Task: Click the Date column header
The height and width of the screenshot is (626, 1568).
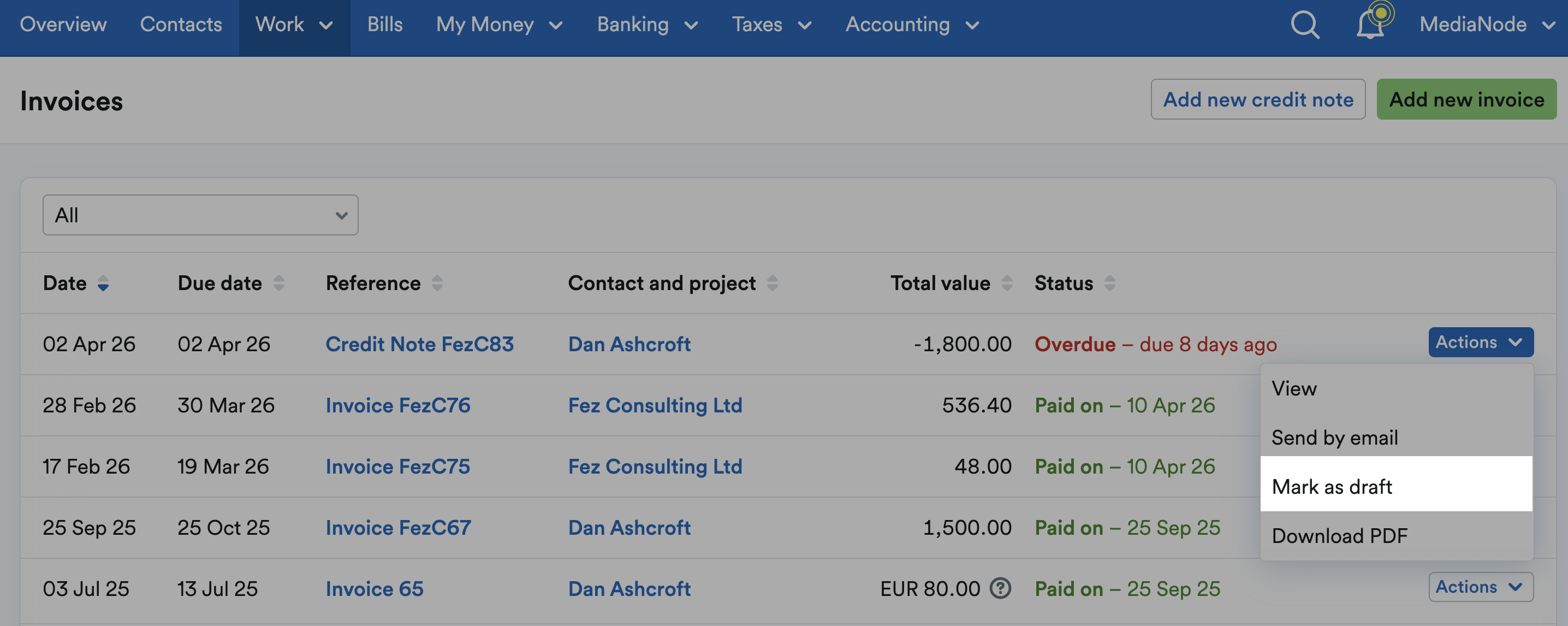Action: 64,283
